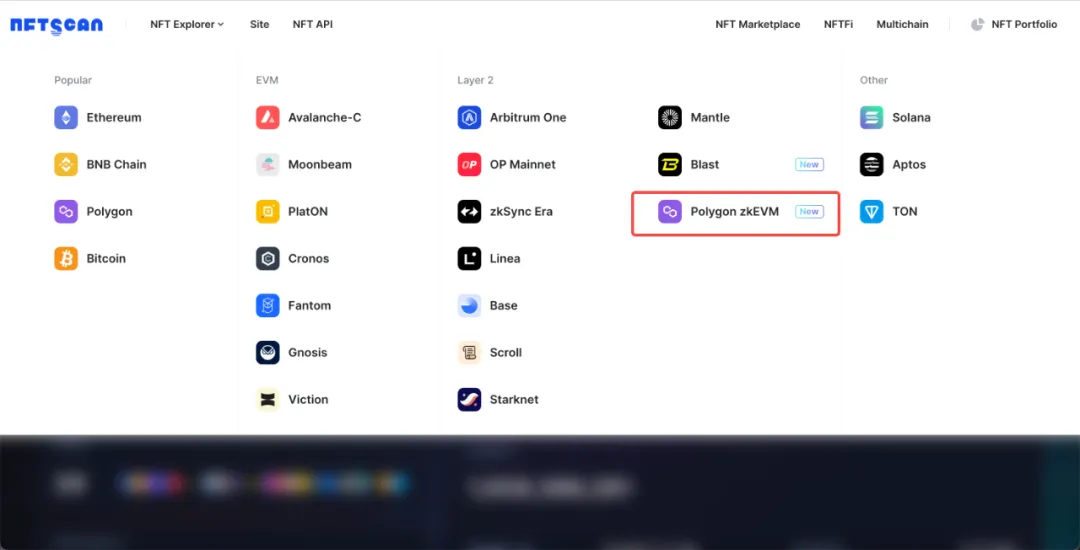Image resolution: width=1080 pixels, height=550 pixels.
Task: Choose the purple Polygon icon under Popular
Action: 66,211
